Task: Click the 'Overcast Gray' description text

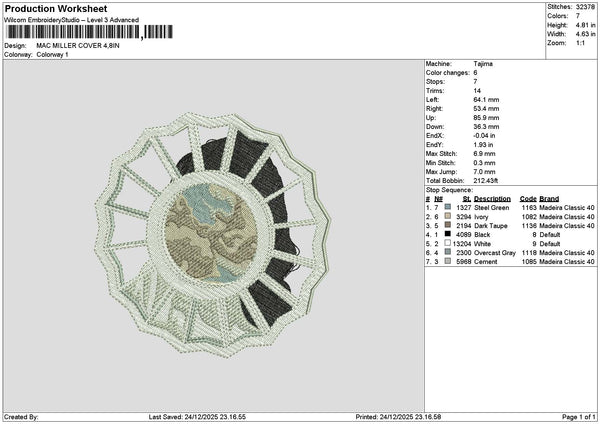Action: (x=495, y=253)
